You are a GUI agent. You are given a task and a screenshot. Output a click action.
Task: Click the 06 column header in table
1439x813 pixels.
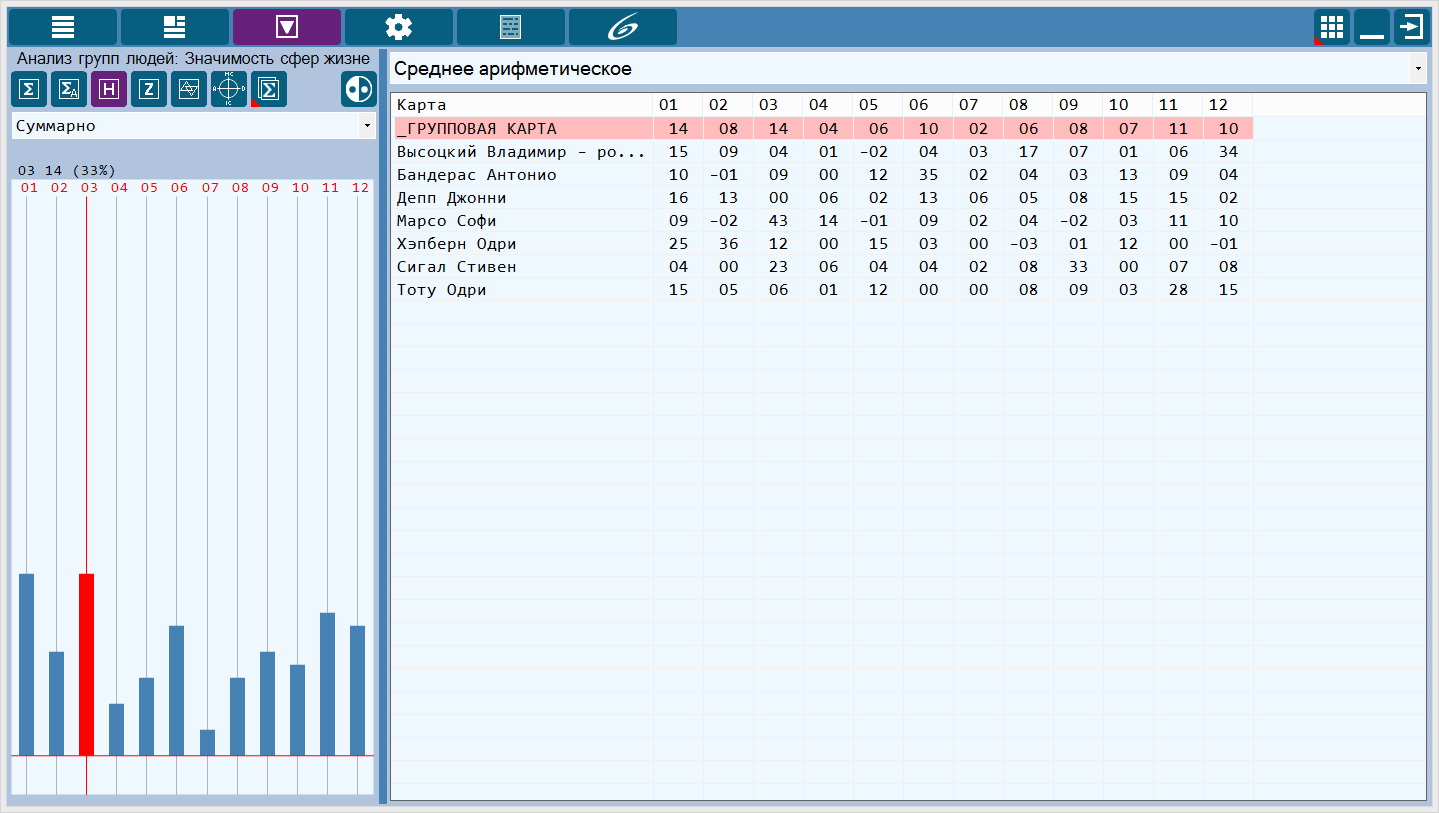tap(928, 105)
